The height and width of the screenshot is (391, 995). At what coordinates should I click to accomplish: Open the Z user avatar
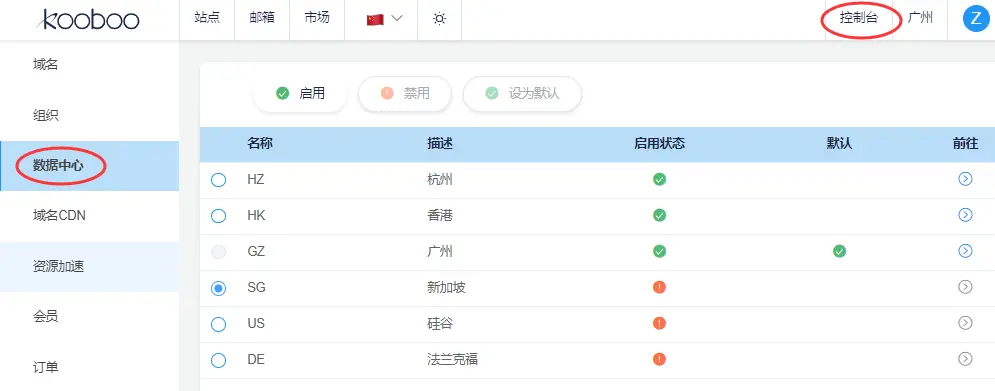[x=977, y=19]
